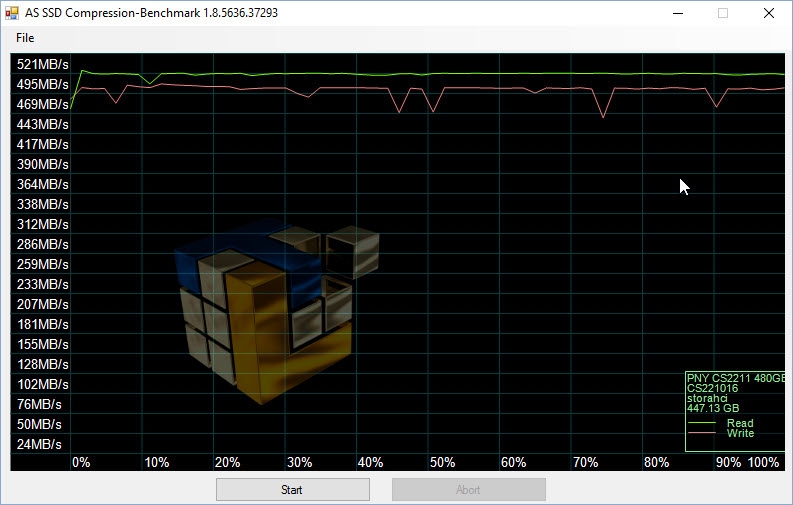Viewport: 793px width, 505px height.
Task: Click the 80% compression axis label
Action: click(x=657, y=463)
